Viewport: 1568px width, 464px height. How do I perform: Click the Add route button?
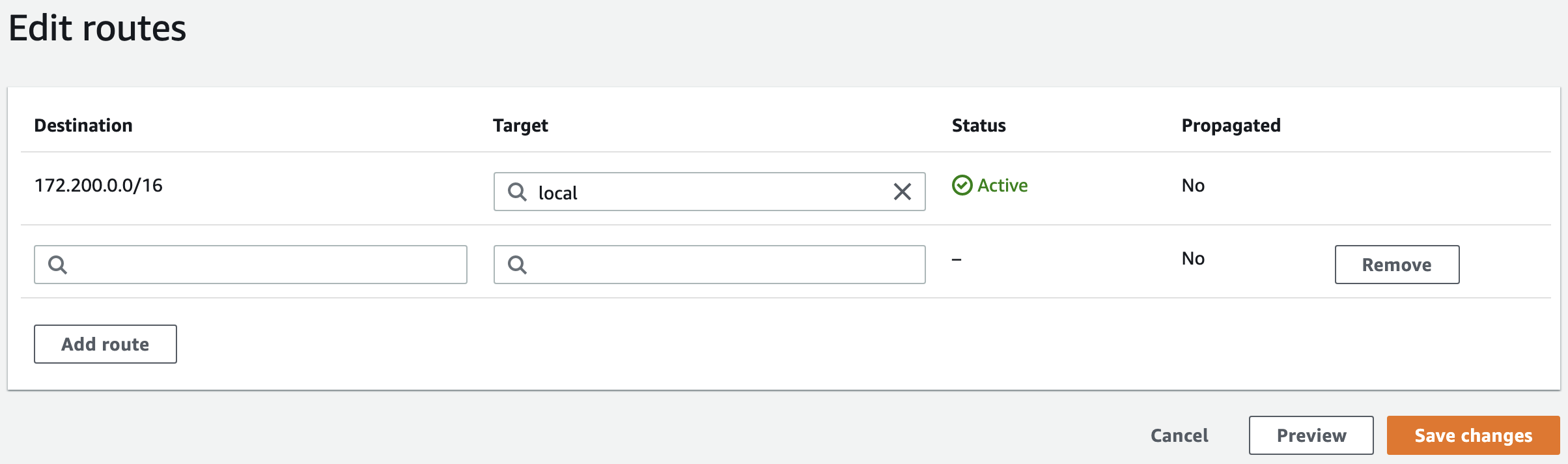pos(105,343)
